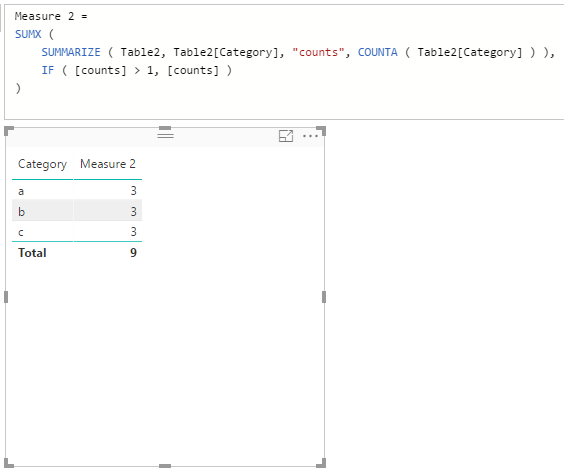Select the top-center resize handle of visual

pos(165,128)
